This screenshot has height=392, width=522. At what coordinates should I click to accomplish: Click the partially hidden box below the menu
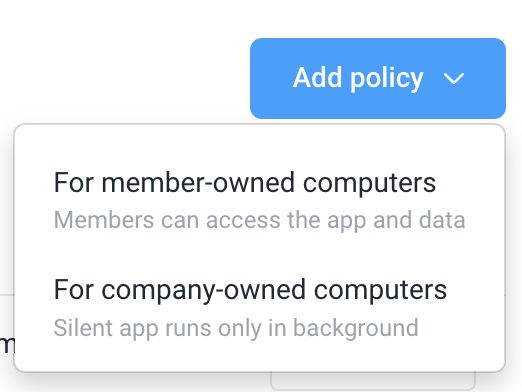coord(373,381)
